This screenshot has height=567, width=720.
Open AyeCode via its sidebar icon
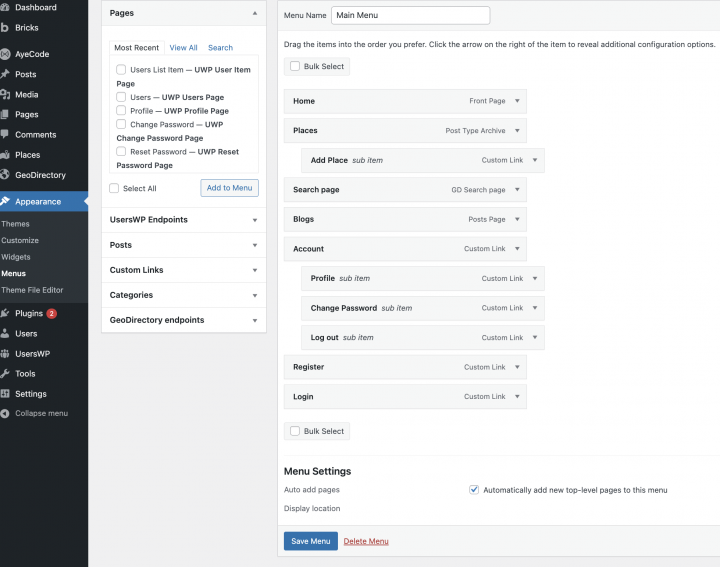(6, 54)
